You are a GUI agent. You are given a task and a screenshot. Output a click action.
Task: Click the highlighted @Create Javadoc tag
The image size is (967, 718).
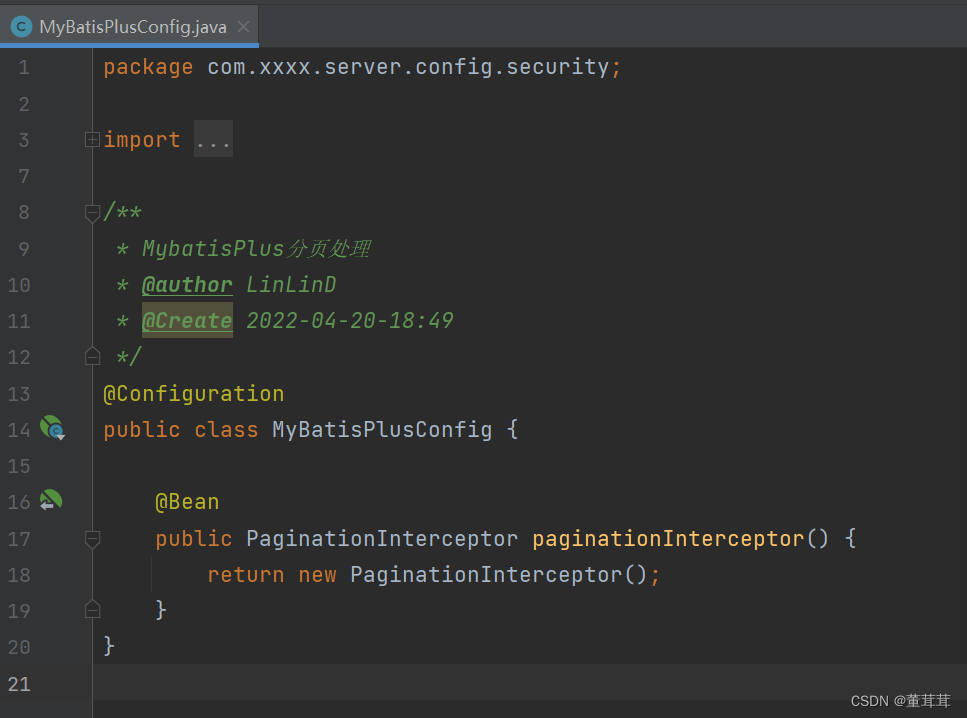coord(187,321)
